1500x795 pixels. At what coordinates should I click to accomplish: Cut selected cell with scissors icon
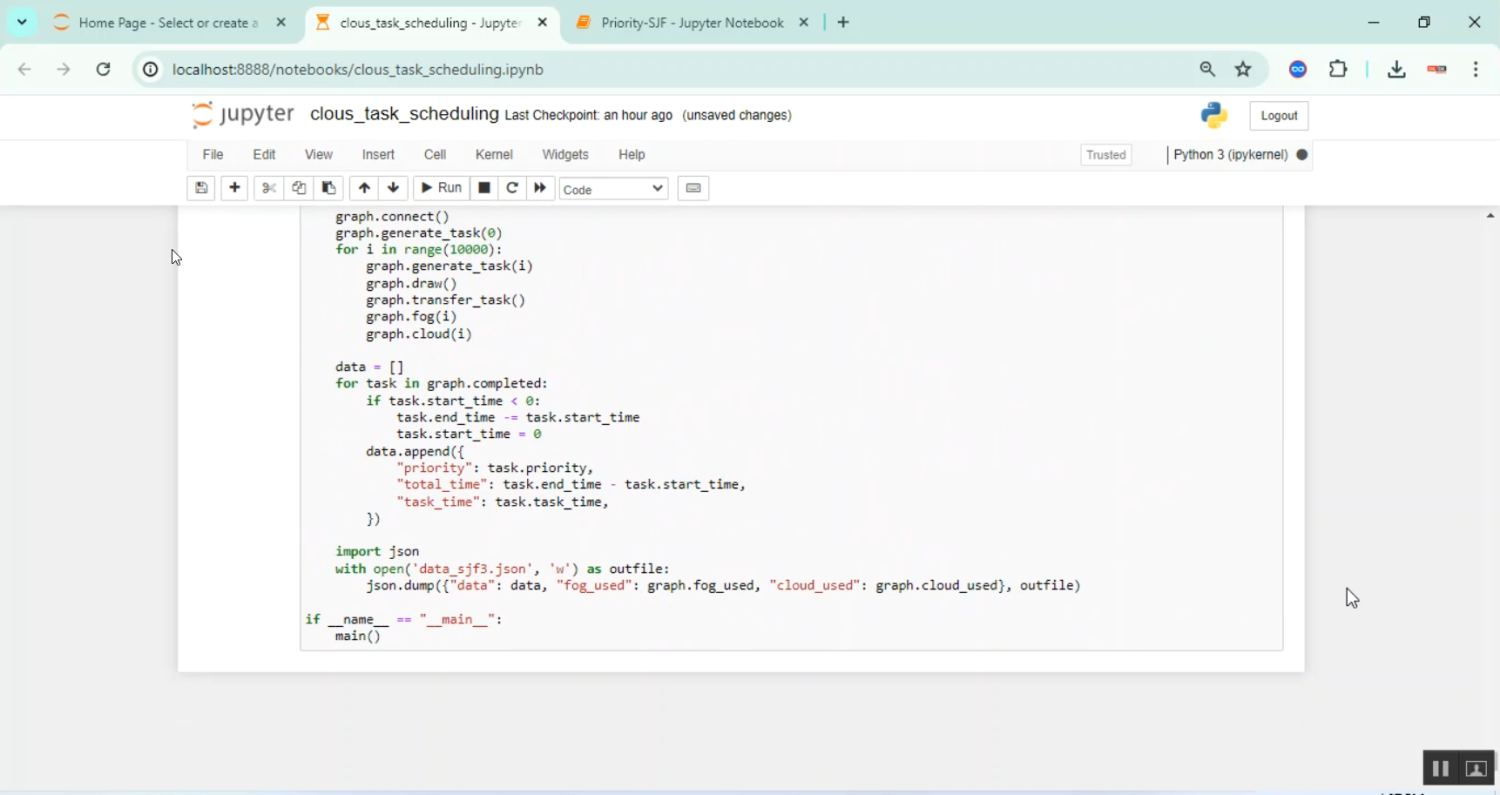tap(268, 188)
